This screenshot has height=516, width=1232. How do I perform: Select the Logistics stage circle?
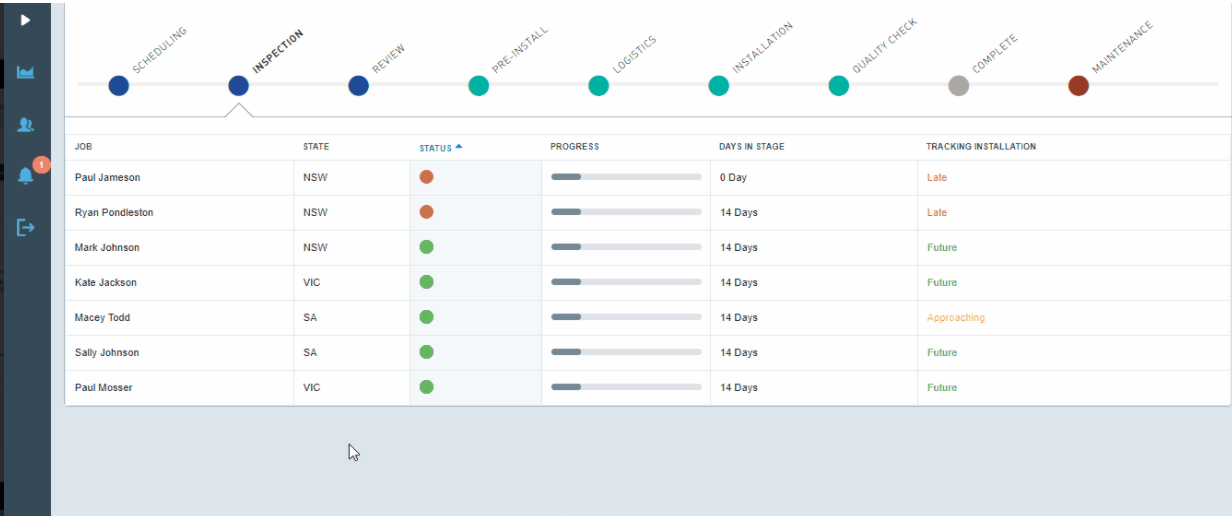pyautogui.click(x=598, y=86)
